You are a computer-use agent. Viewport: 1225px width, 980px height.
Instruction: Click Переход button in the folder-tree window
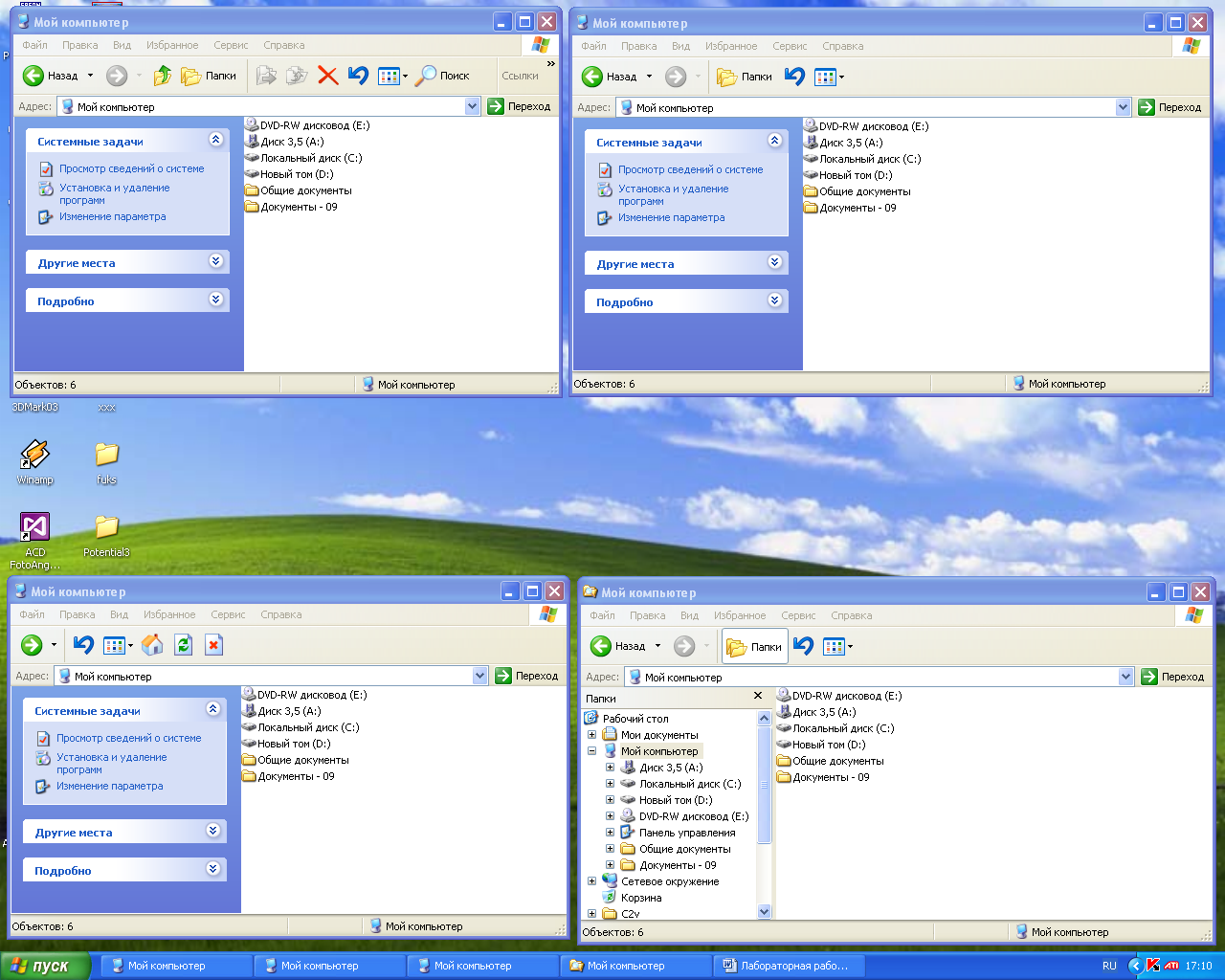(1172, 677)
